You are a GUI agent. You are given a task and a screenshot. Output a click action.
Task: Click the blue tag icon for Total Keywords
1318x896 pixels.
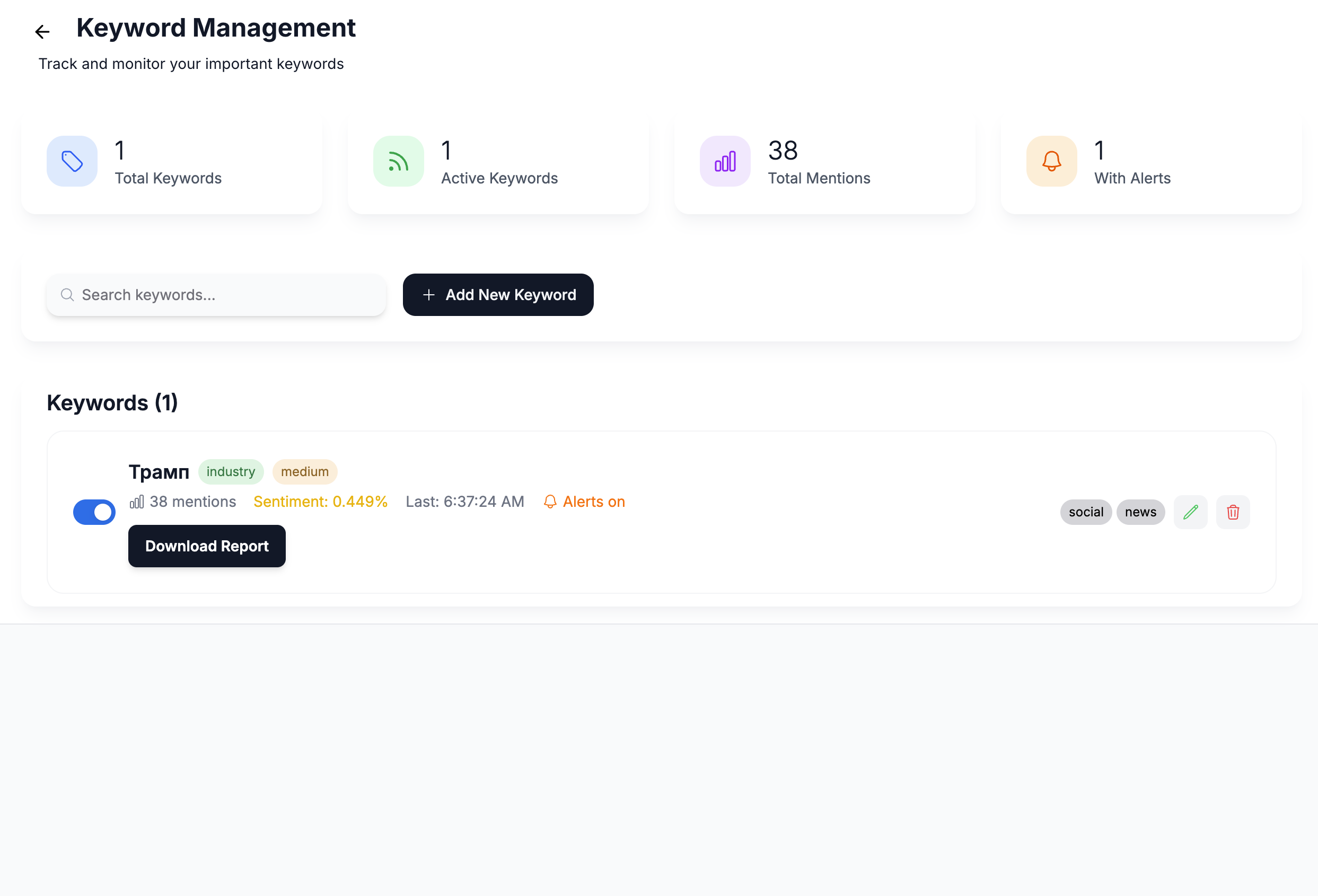click(72, 161)
